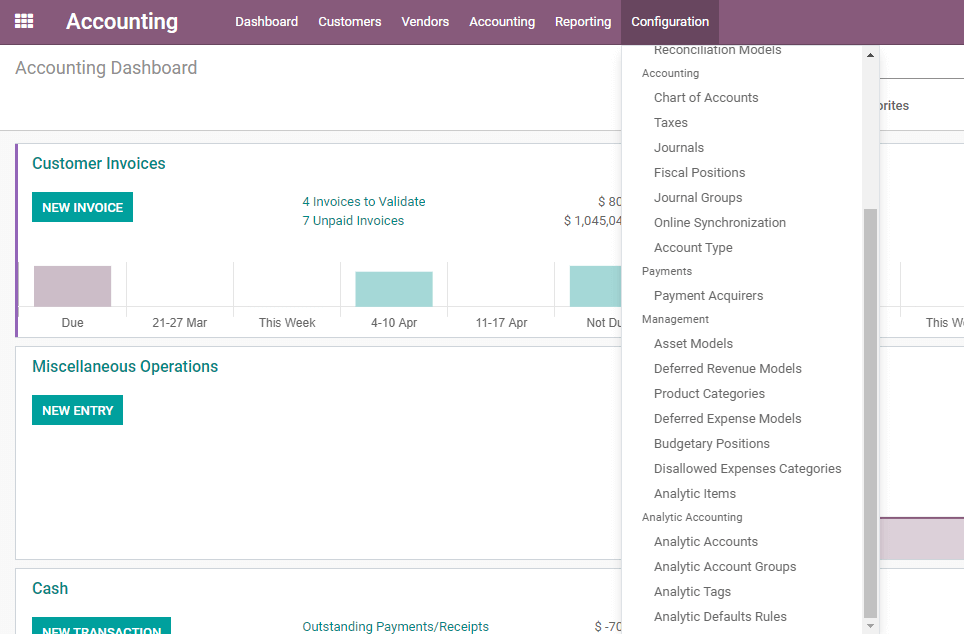Click the '11-17 Apr' chart label
Image resolution: width=964 pixels, height=634 pixels.
(501, 323)
